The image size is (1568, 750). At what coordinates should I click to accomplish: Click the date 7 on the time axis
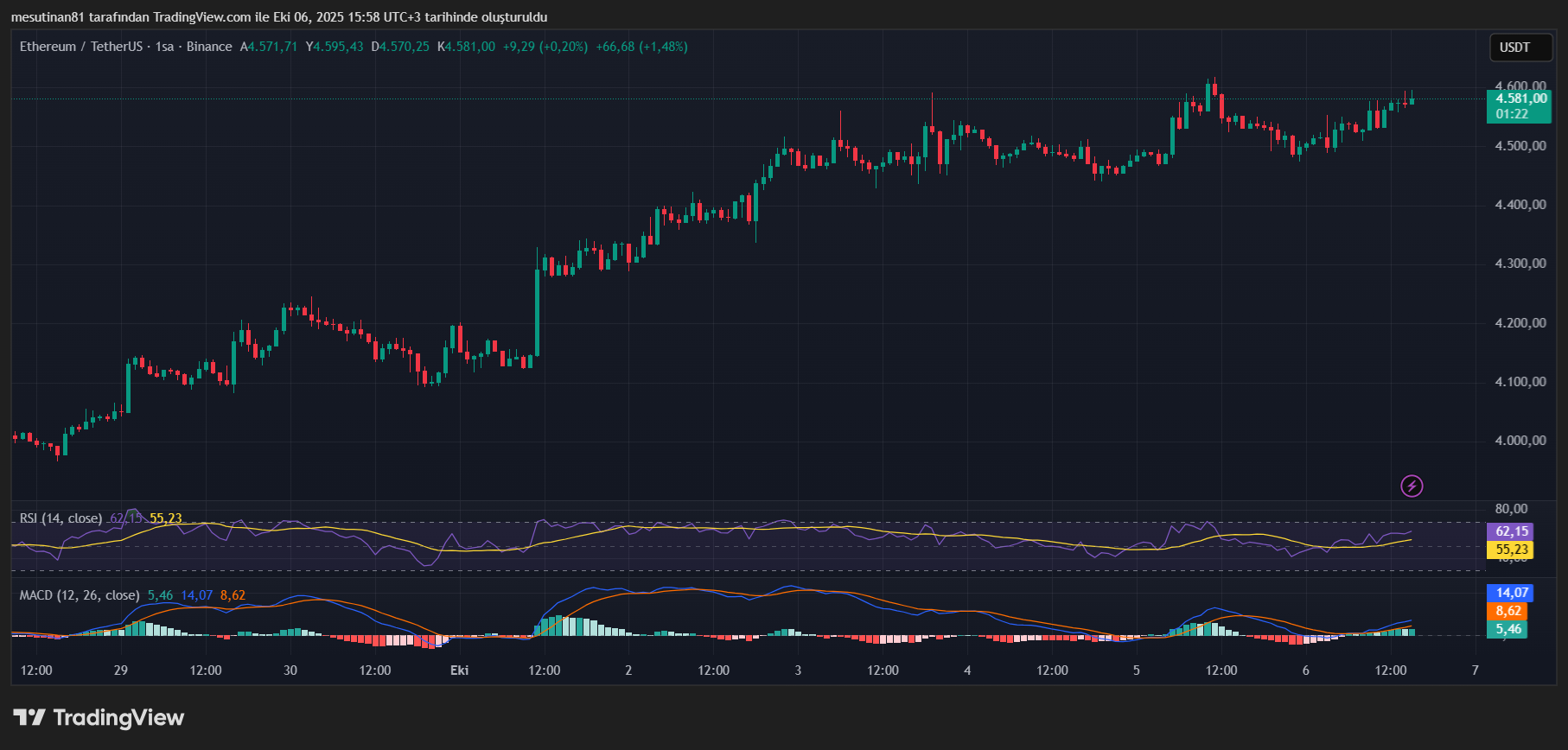pos(1475,671)
